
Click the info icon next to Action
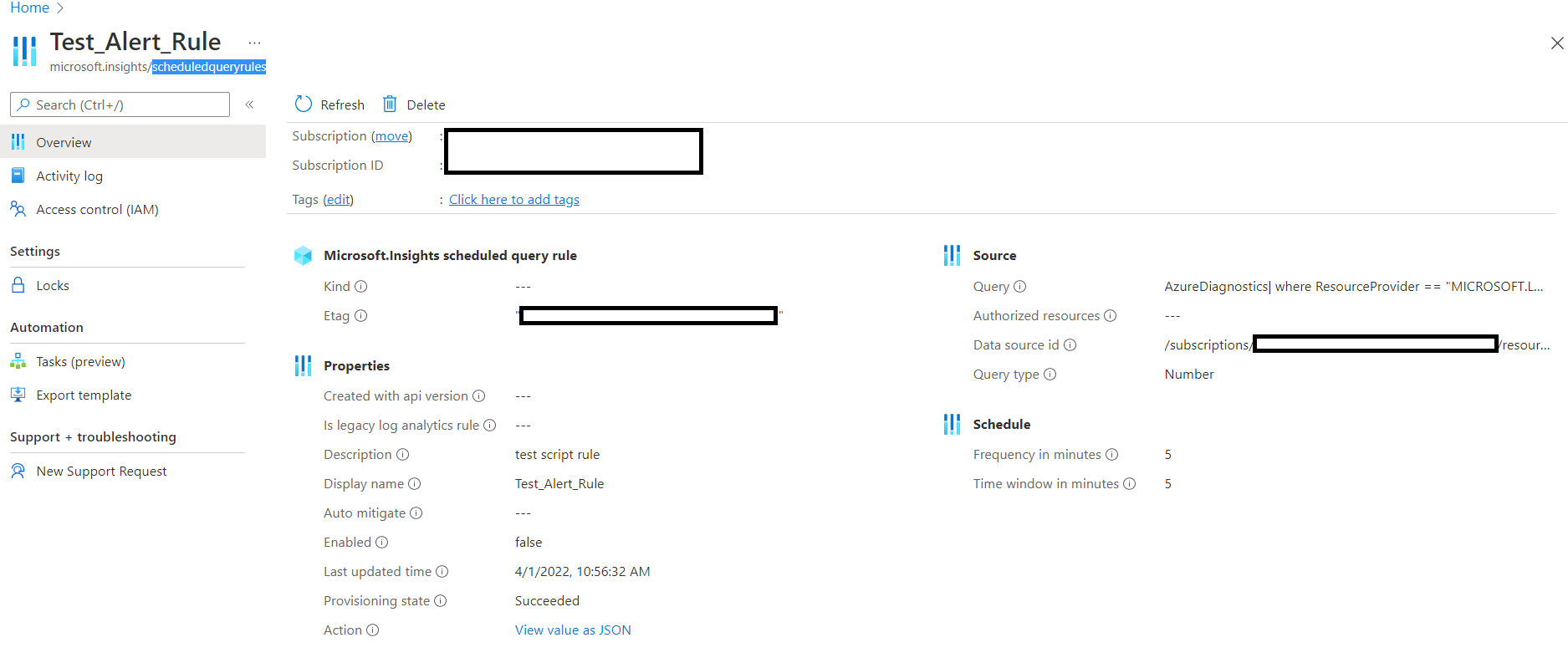[373, 630]
